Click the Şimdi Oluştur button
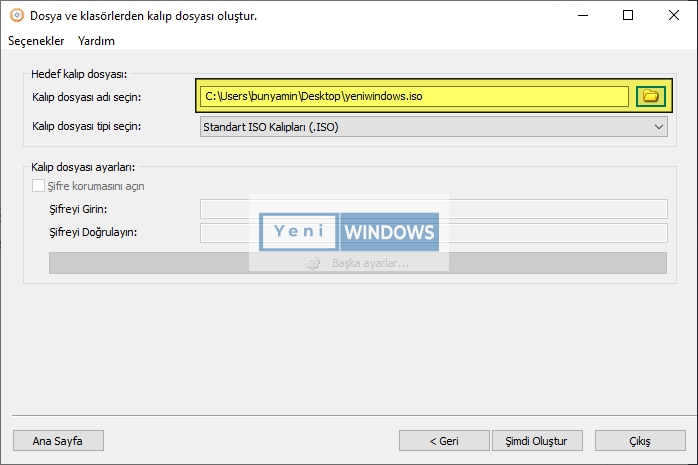 tap(537, 441)
